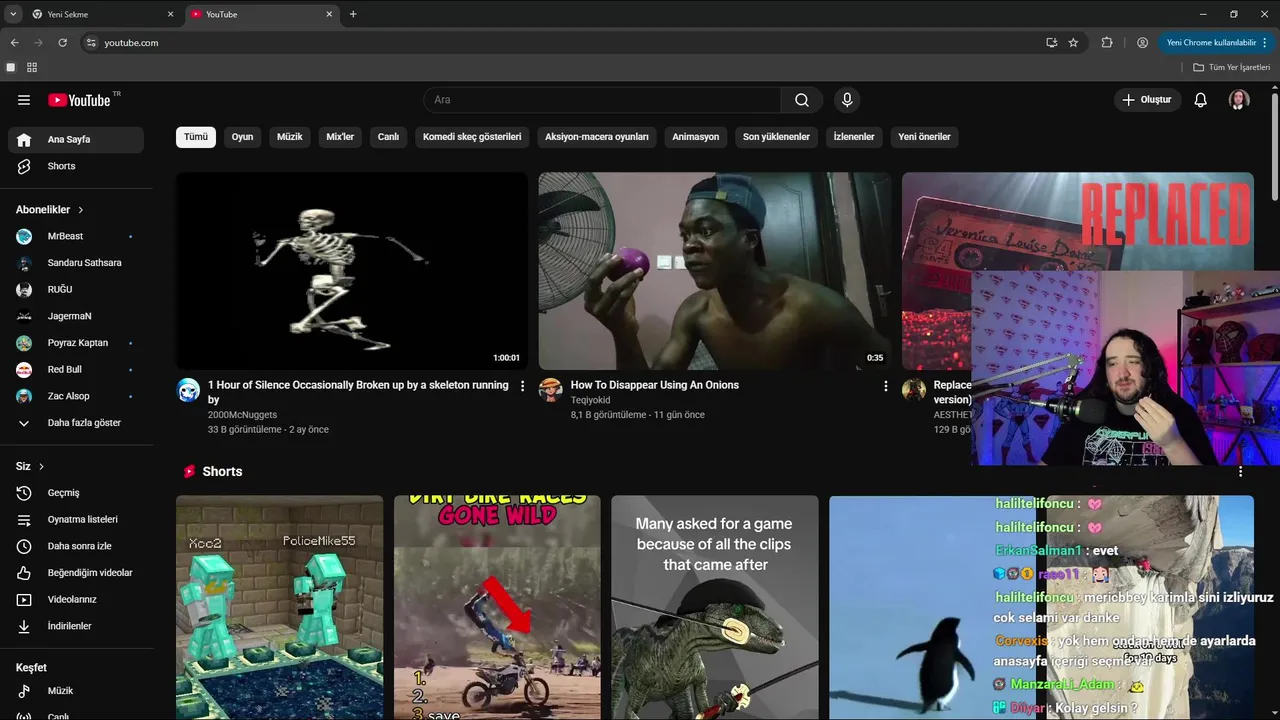The height and width of the screenshot is (720, 1280).
Task: Open the YouTube hamburger guide menu
Action: tap(24, 100)
